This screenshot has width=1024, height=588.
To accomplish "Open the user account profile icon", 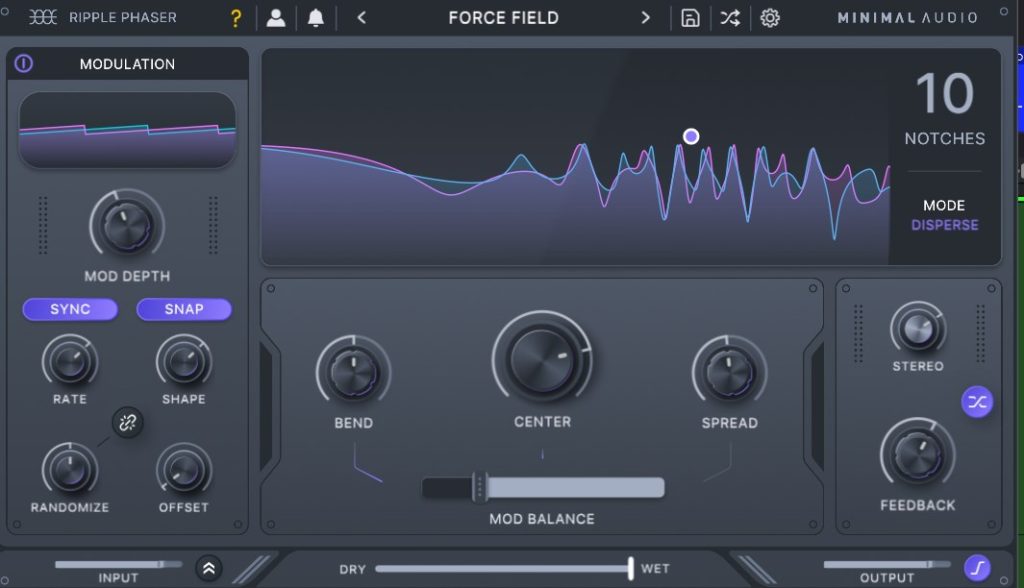I will click(x=275, y=18).
